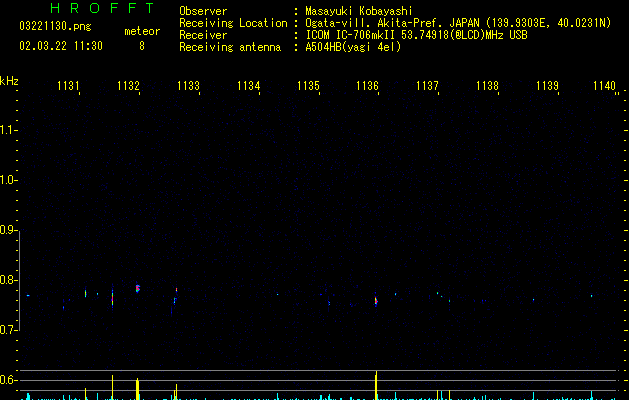Click the HROFFT title text
The width and height of the screenshot is (629, 400).
tap(103, 8)
